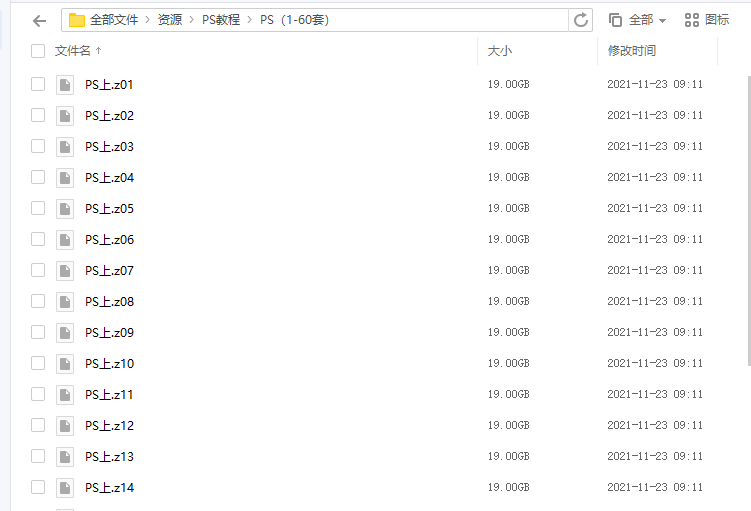Click the file icon of PS上.z11

[65, 395]
